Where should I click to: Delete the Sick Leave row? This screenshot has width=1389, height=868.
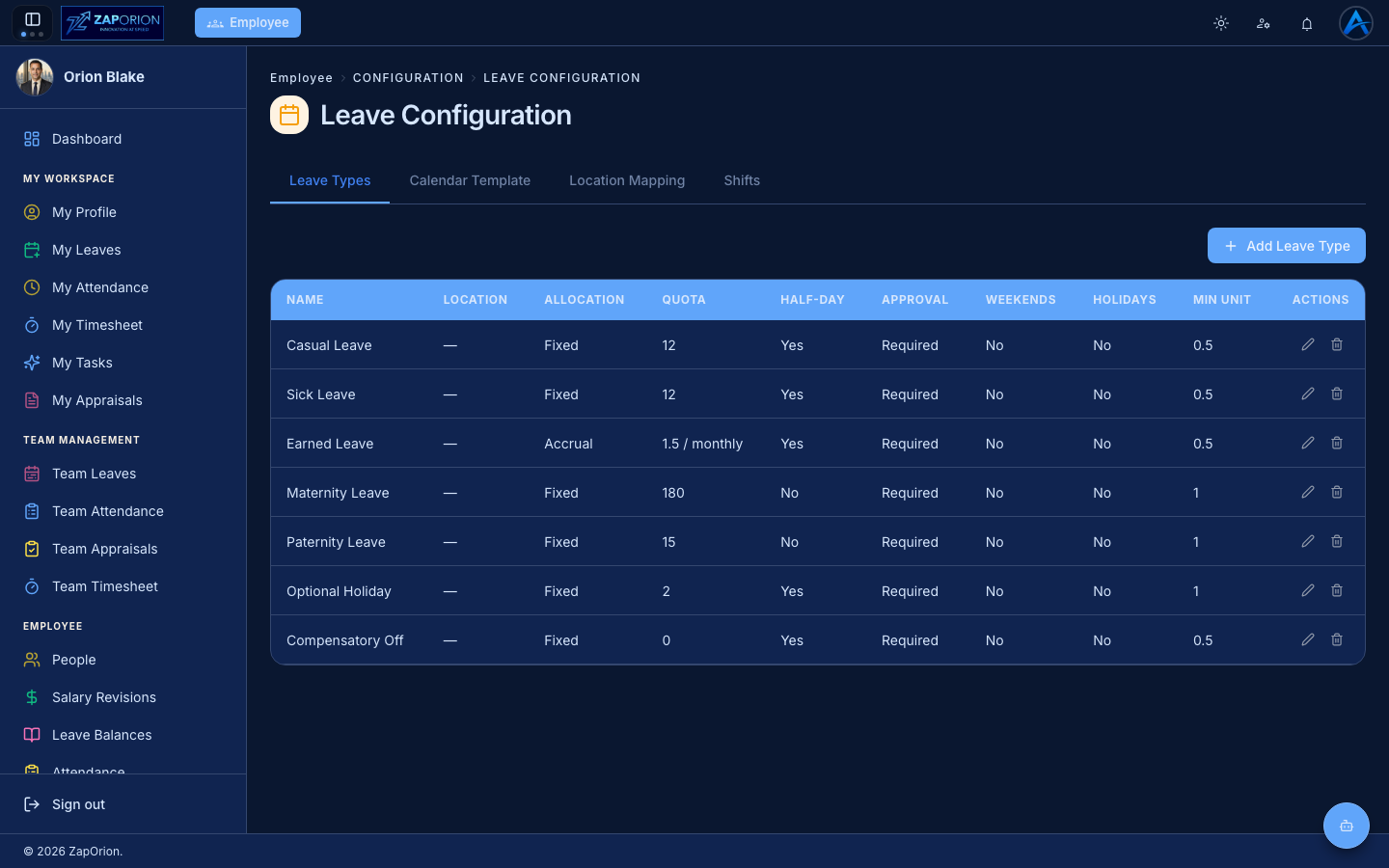tap(1337, 393)
